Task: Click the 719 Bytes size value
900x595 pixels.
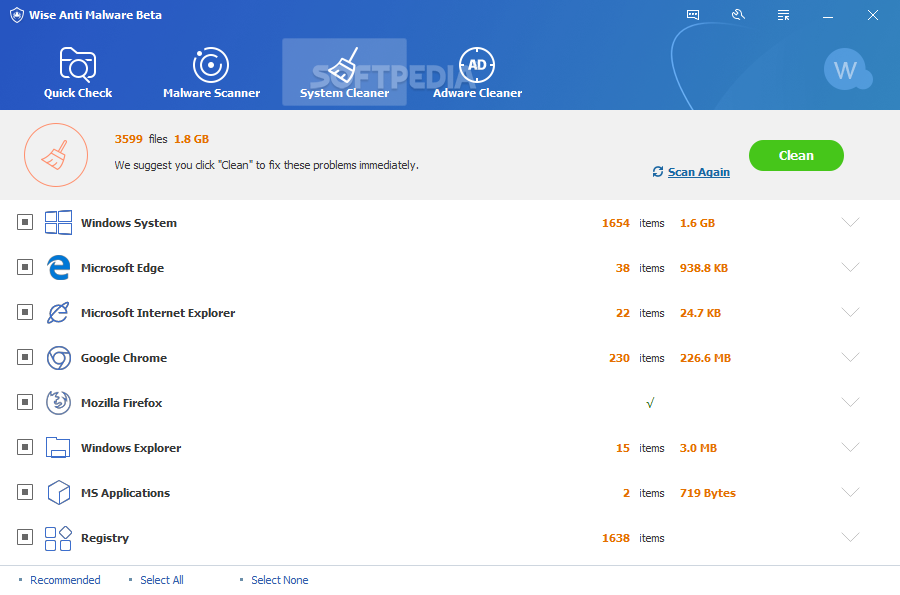Action: pyautogui.click(x=708, y=493)
